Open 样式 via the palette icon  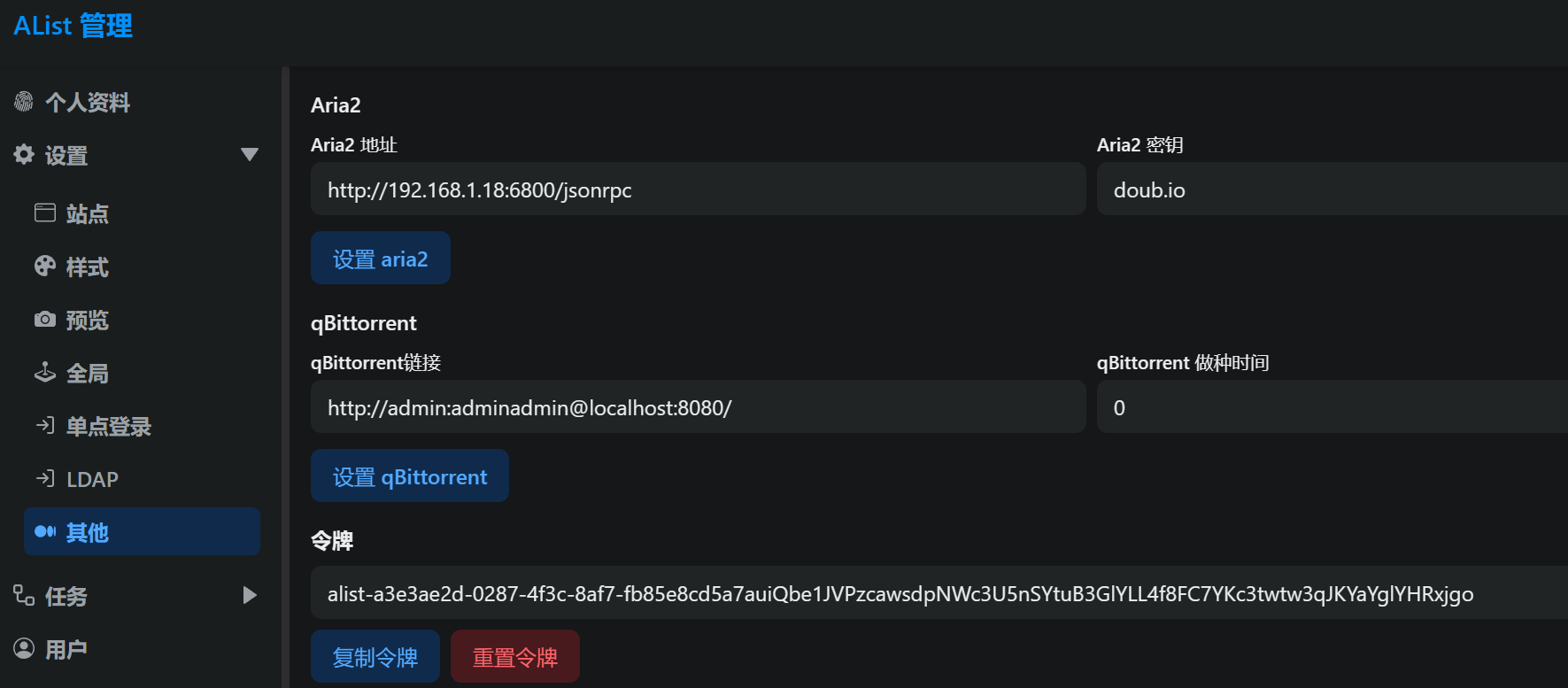click(45, 266)
